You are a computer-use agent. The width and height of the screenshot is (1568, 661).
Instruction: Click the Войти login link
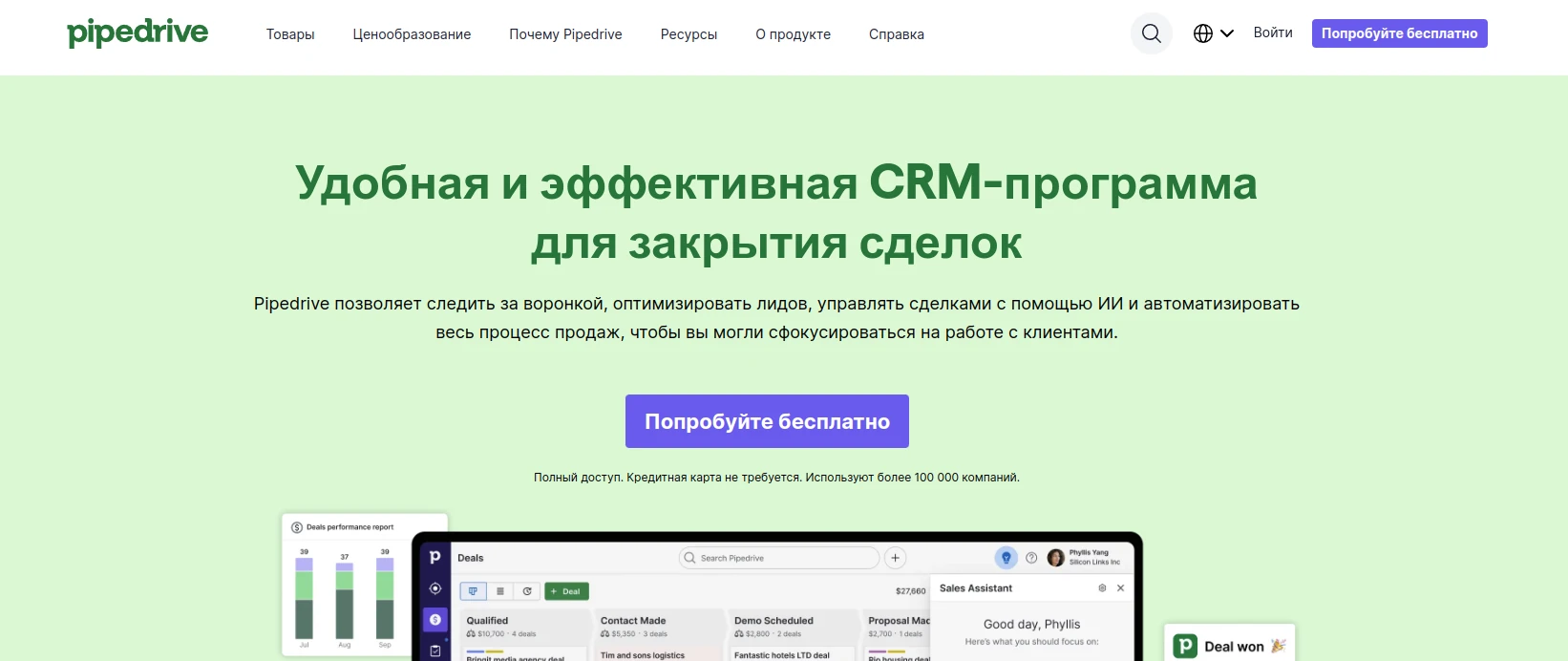coord(1273,32)
